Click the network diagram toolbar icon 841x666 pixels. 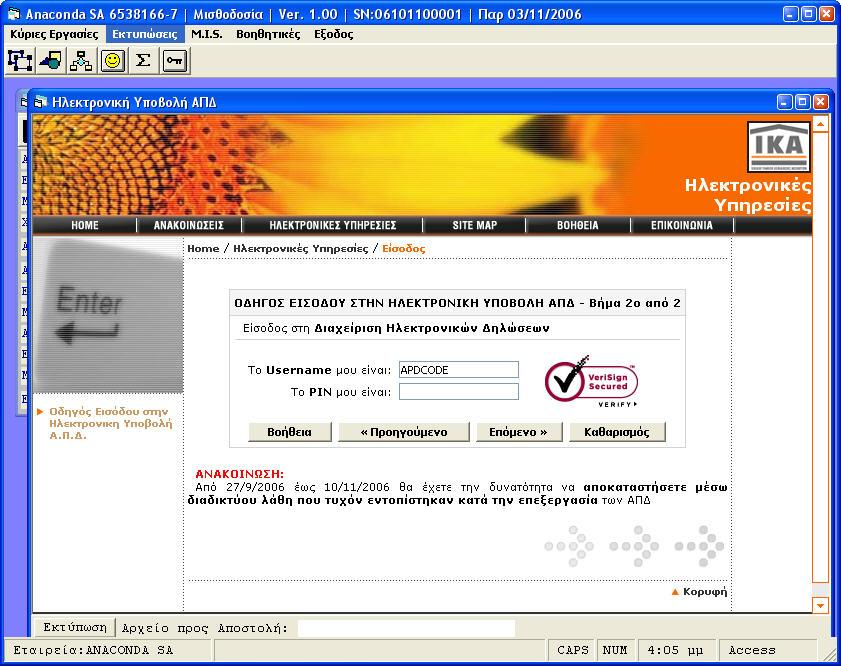tap(20, 61)
